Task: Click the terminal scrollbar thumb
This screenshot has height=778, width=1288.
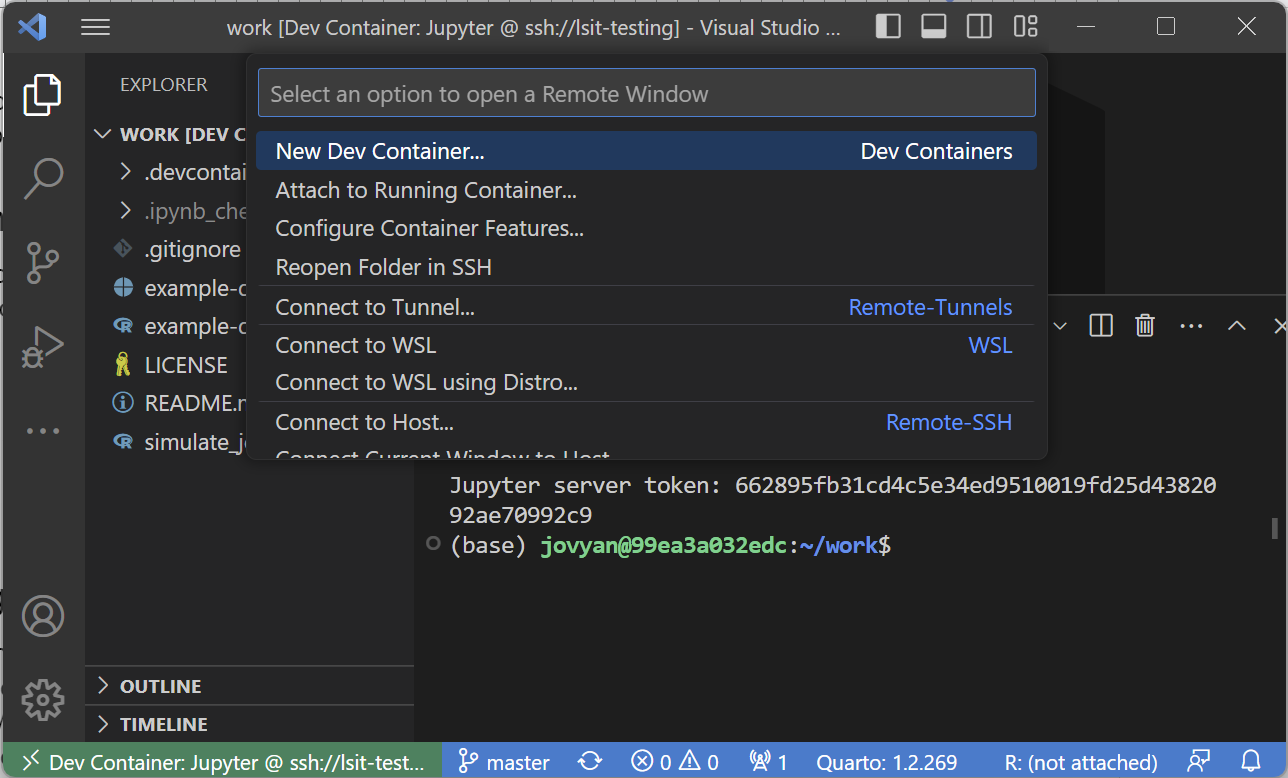Action: (1274, 528)
